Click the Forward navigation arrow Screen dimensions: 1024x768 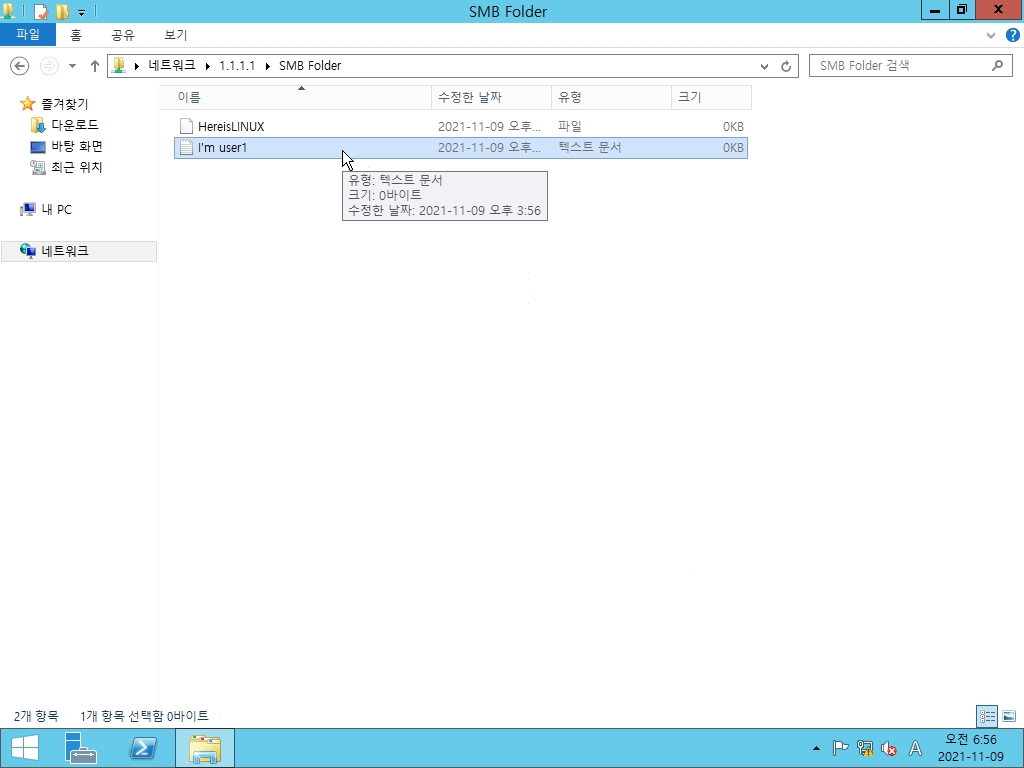(49, 65)
